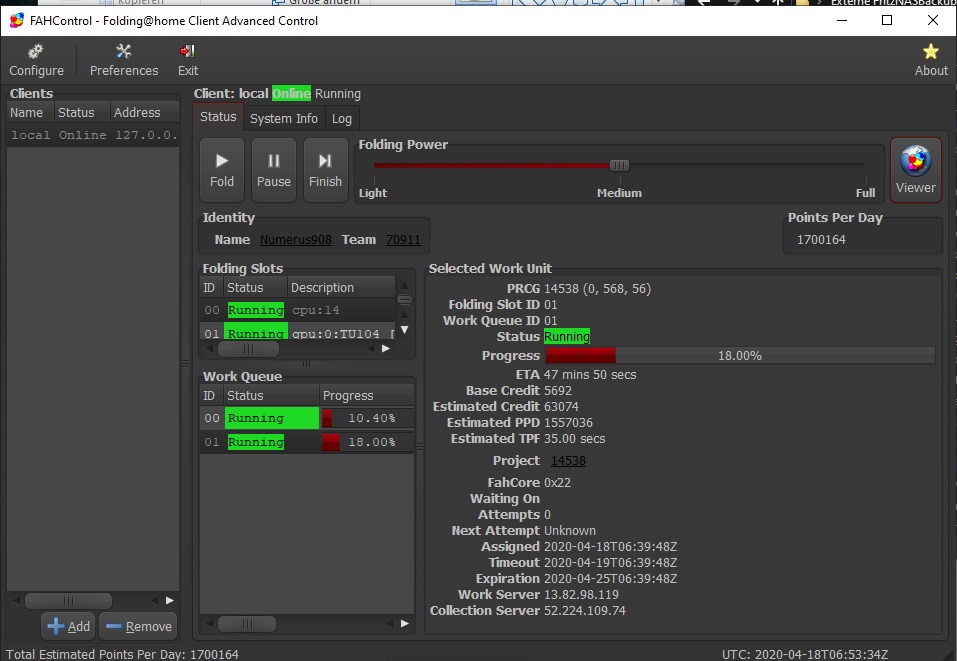
Task: Click the Fold play button
Action: pos(222,170)
